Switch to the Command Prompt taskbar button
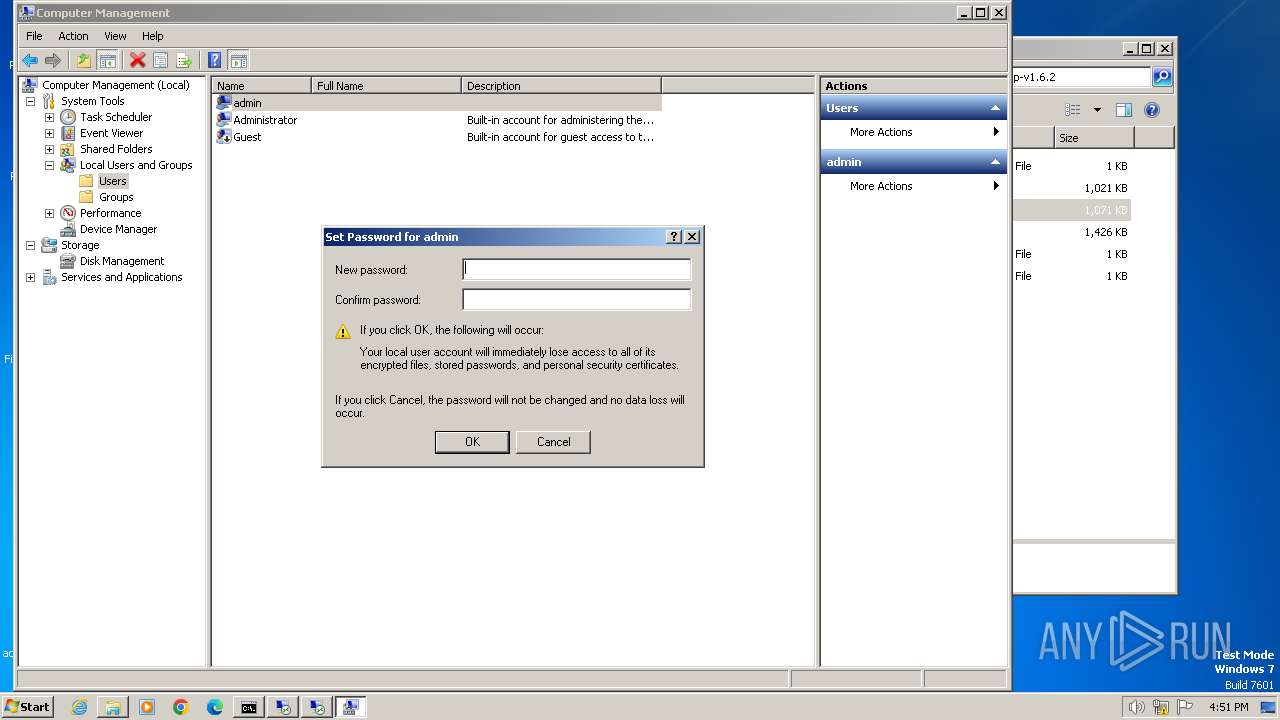The image size is (1280, 720). pos(249,707)
